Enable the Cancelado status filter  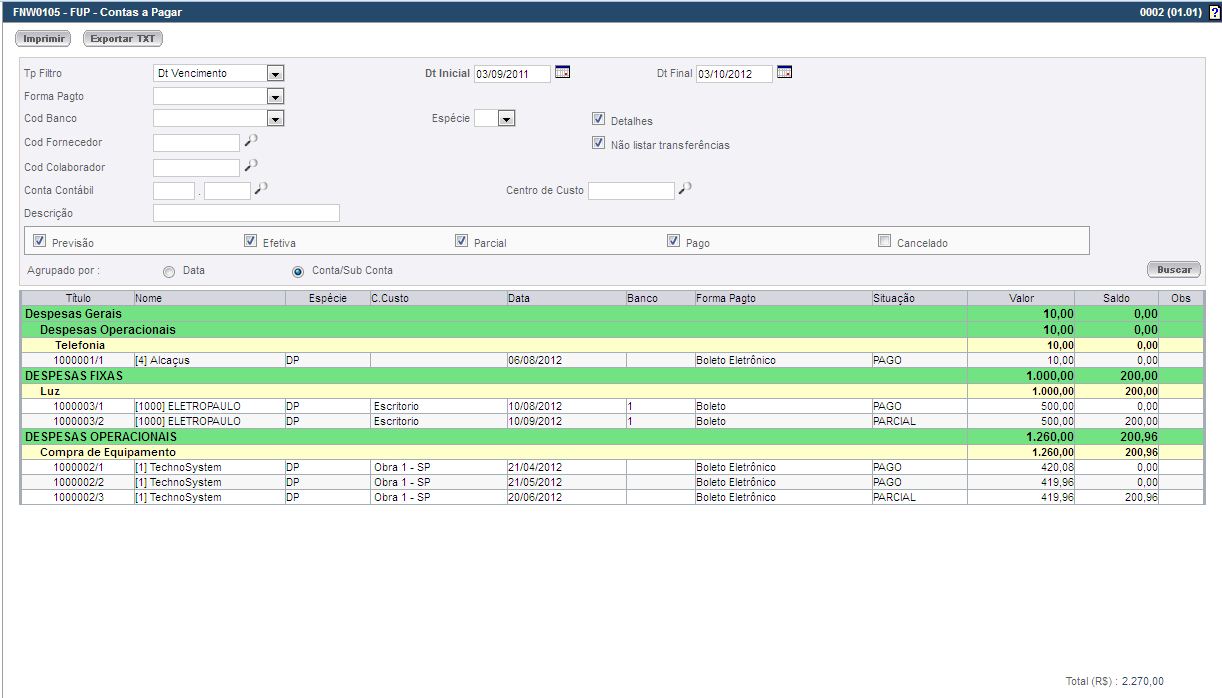pyautogui.click(x=884, y=239)
